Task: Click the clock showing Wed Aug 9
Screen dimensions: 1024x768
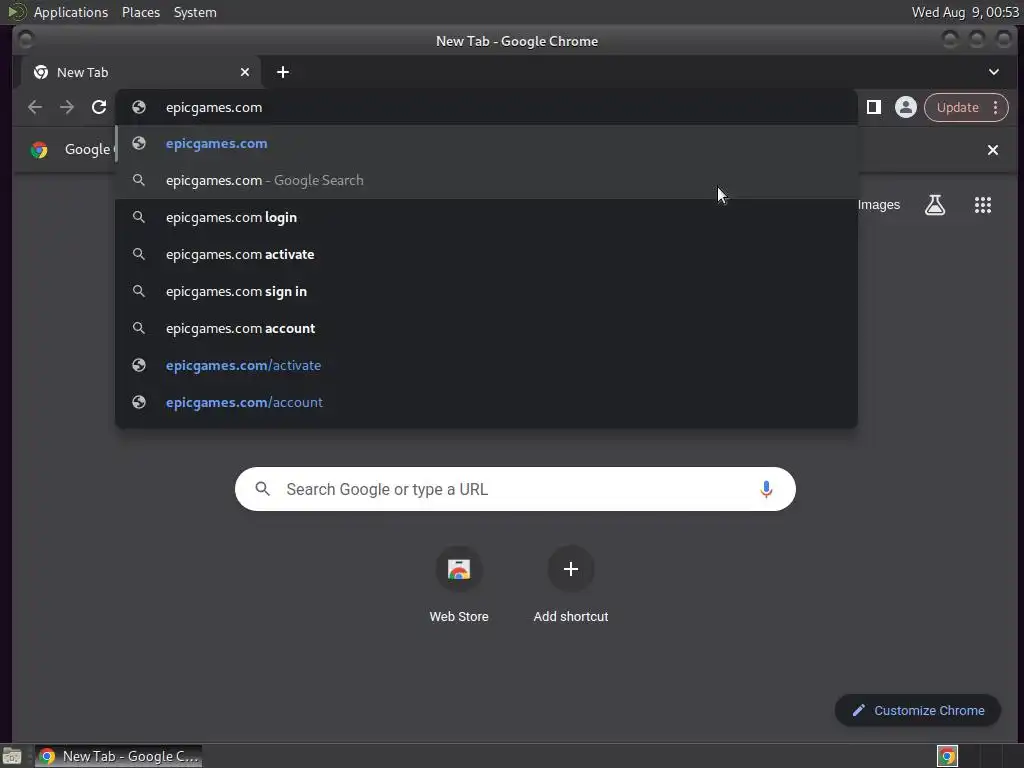Action: point(965,12)
